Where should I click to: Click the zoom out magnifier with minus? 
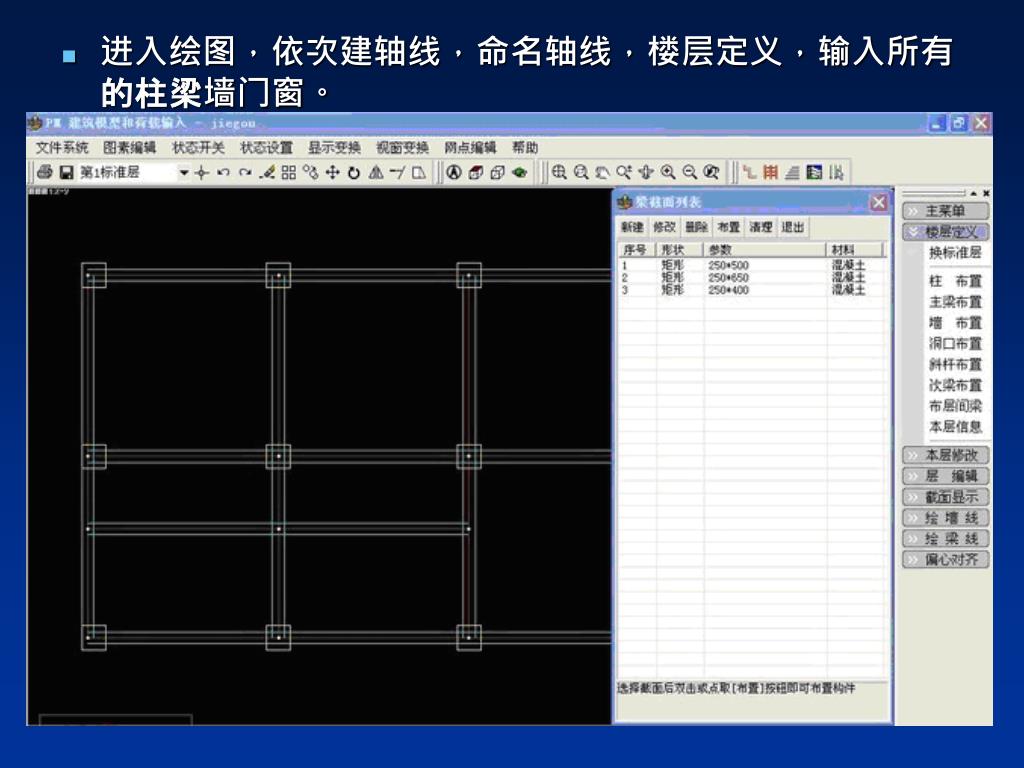[x=690, y=172]
